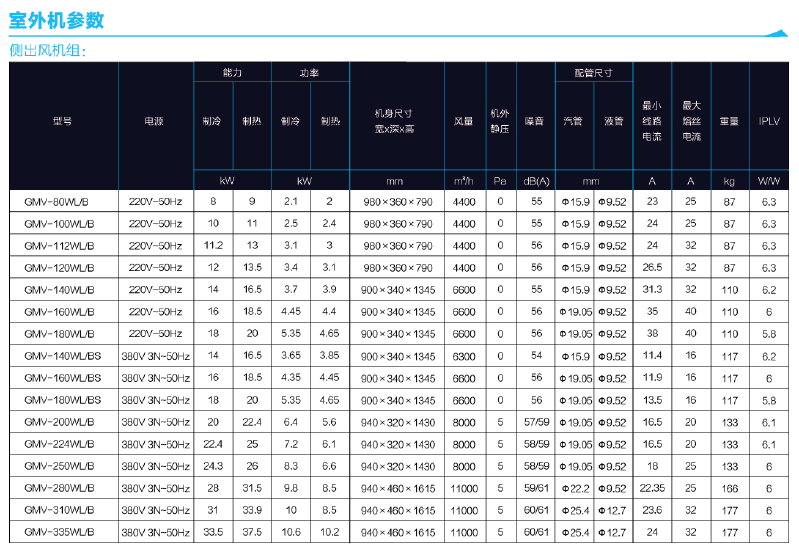The height and width of the screenshot is (555, 799).
Task: Click current 26.5 in GMV-120WL/B row
Action: coord(652,267)
